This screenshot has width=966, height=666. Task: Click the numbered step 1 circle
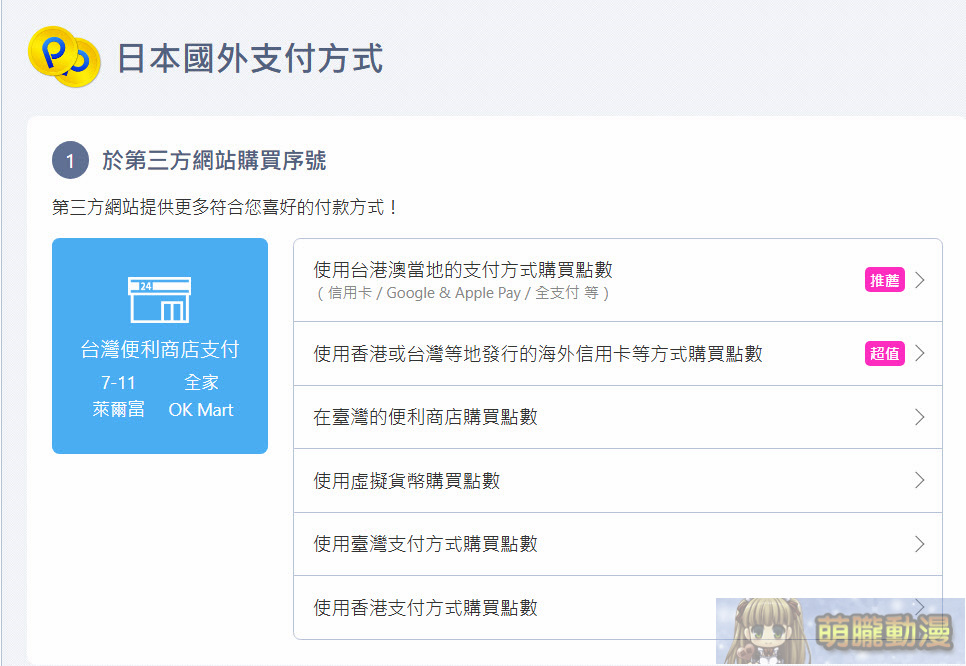click(70, 160)
